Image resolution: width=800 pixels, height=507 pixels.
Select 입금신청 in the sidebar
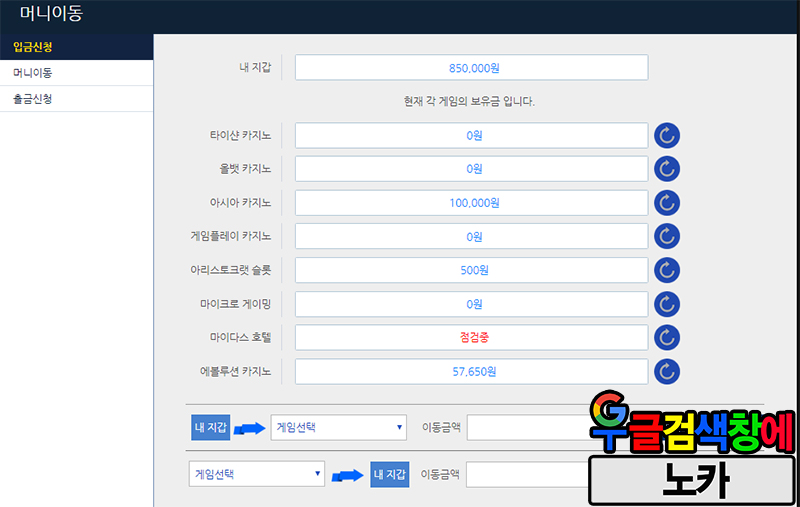76,47
